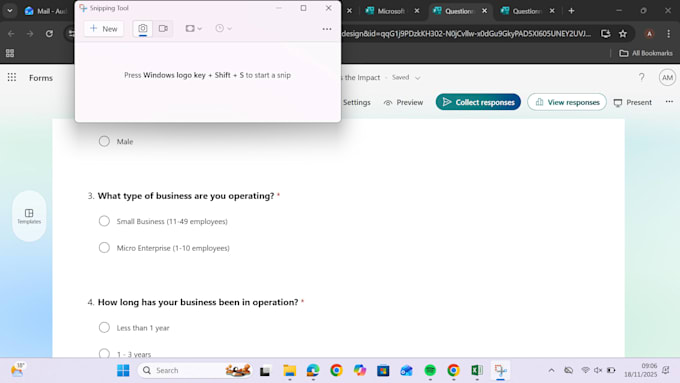The width and height of the screenshot is (680, 383).
Task: Present the form
Action: (632, 102)
